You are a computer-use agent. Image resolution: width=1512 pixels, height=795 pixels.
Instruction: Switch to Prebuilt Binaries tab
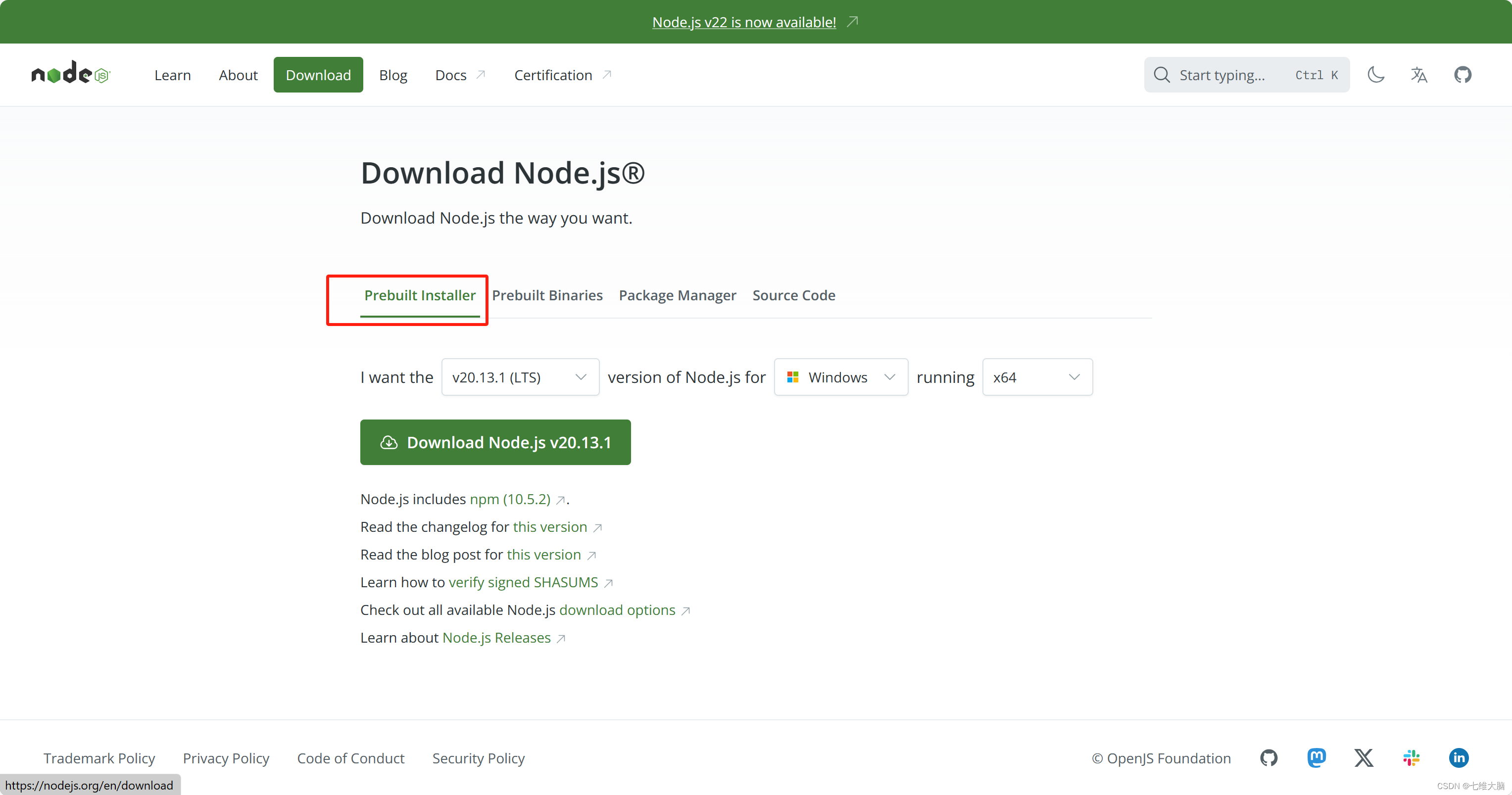pos(547,295)
